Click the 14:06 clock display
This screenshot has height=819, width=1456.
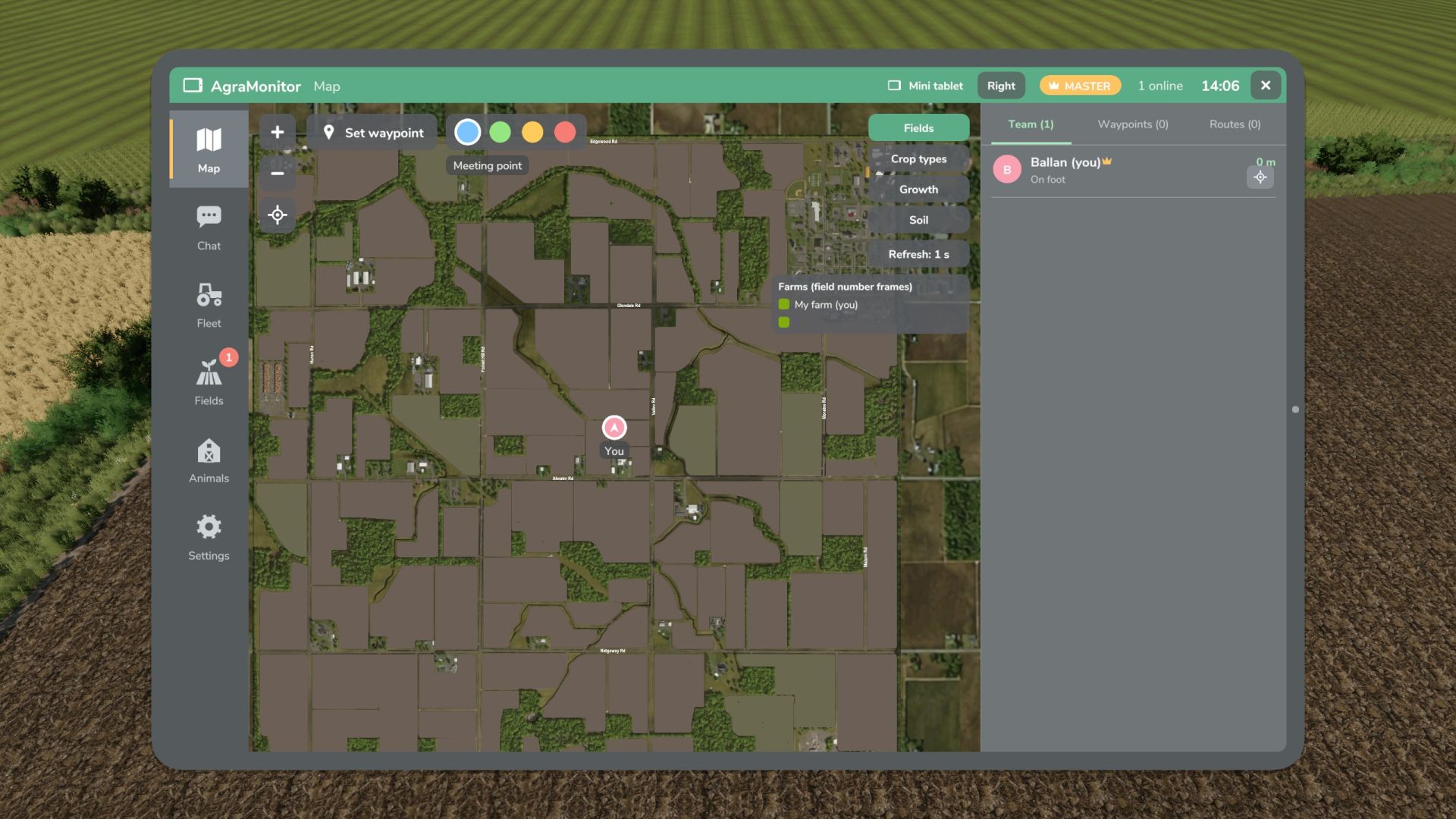click(x=1219, y=86)
